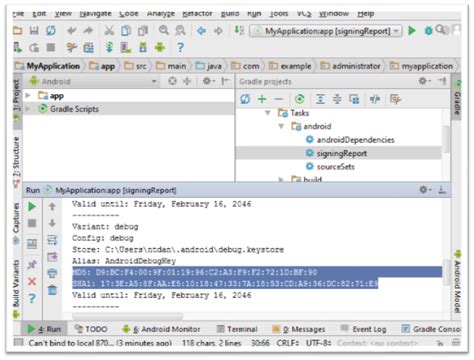Click the Cut scissors icon
This screenshot has width=474, height=360.
coord(109,31)
